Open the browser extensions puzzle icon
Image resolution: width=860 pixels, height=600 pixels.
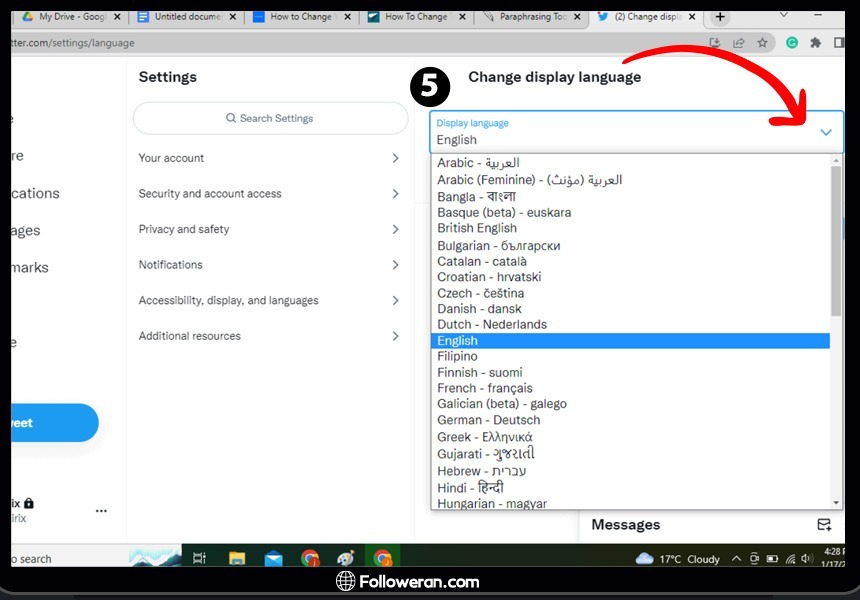(x=815, y=43)
